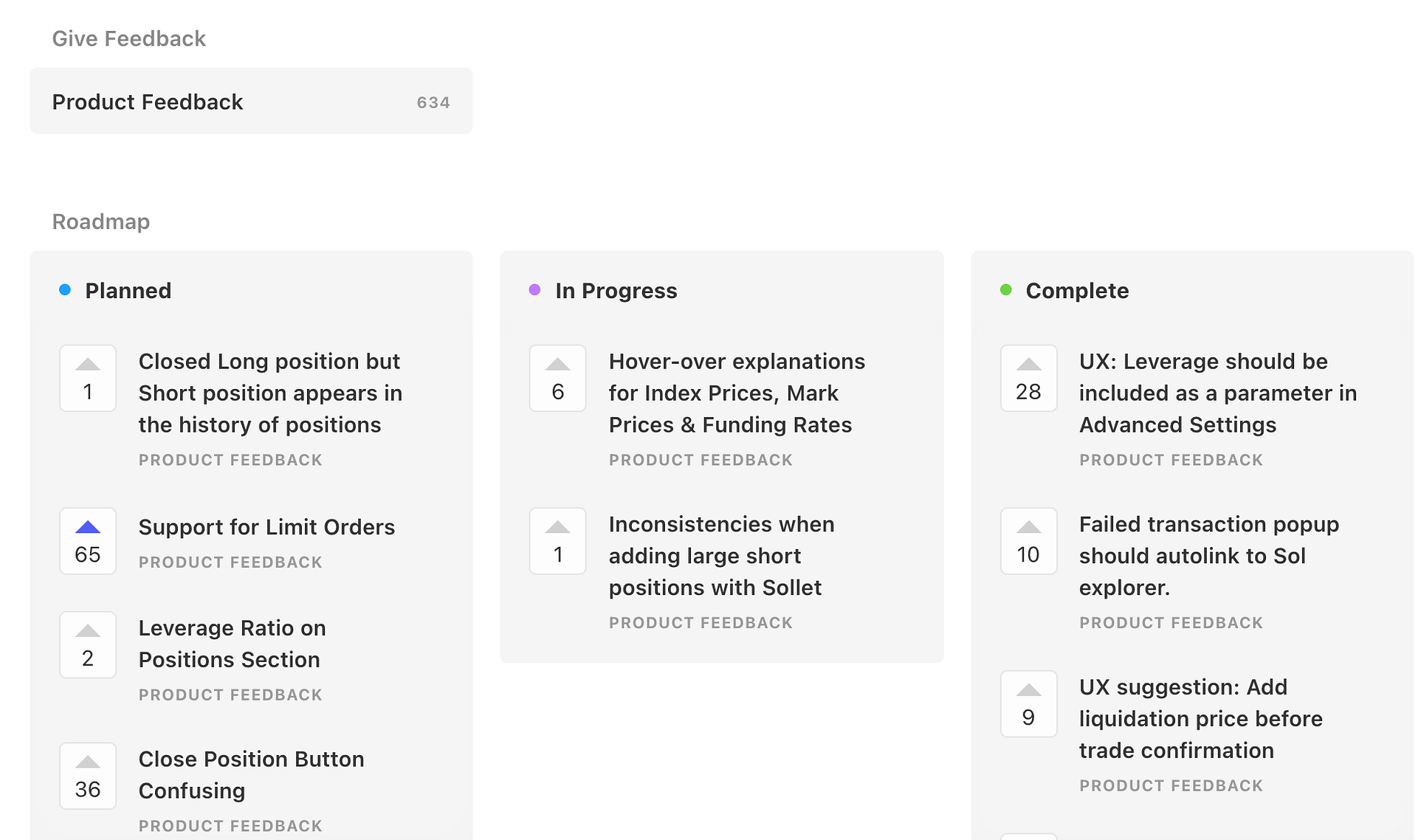
Task: Upvote Leverage in Advanced Settings post
Action: [1028, 378]
